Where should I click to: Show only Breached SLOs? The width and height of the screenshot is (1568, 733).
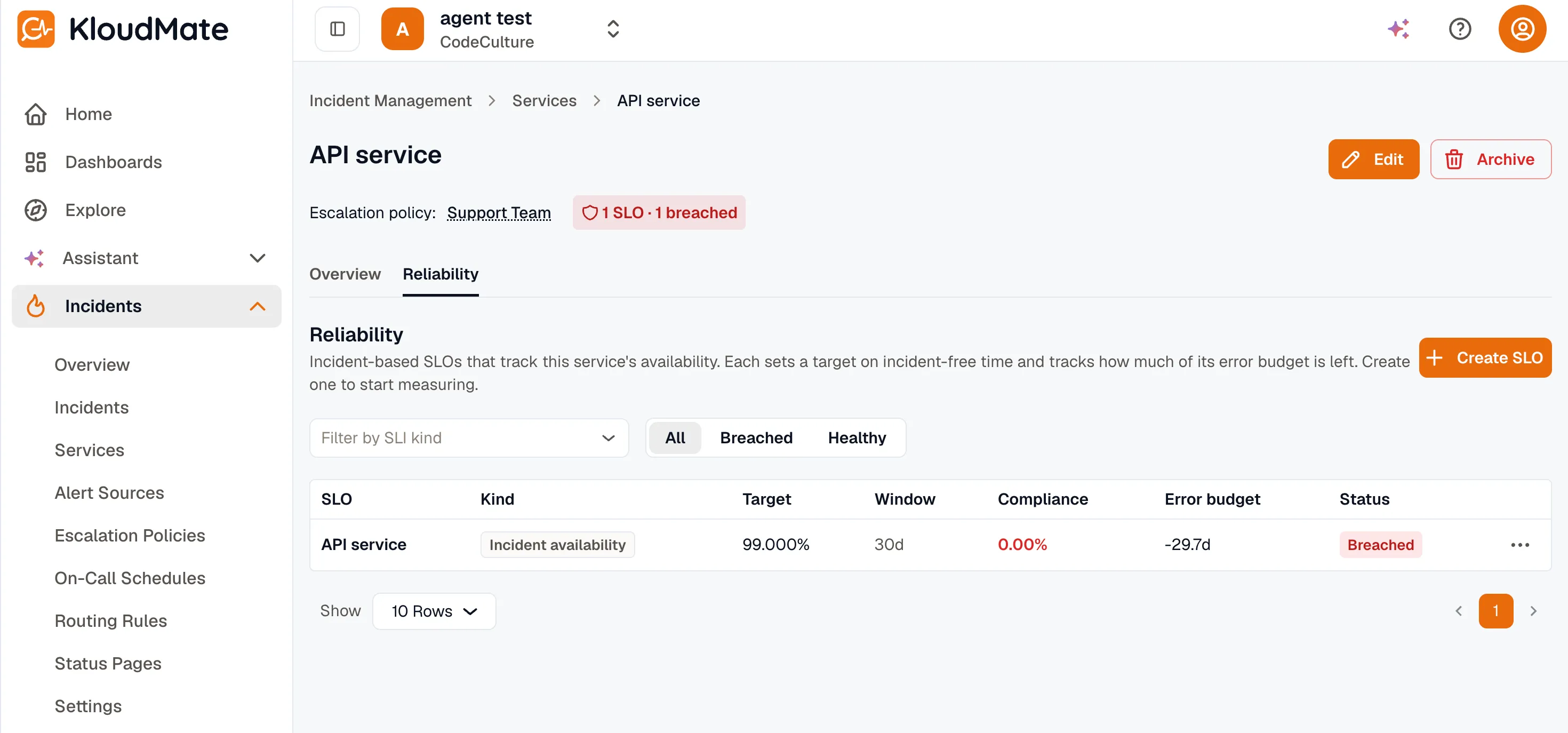(756, 438)
